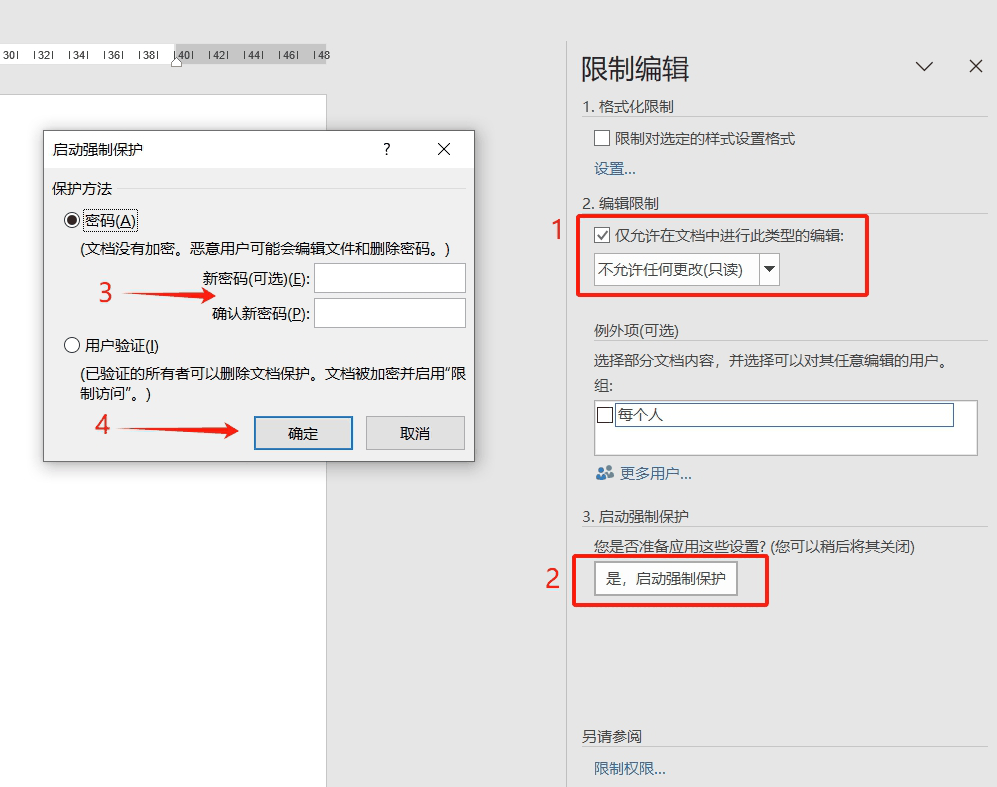997x787 pixels.
Task: Enable 限制对选定的样式设置格式 checkbox
Action: pyautogui.click(x=602, y=139)
